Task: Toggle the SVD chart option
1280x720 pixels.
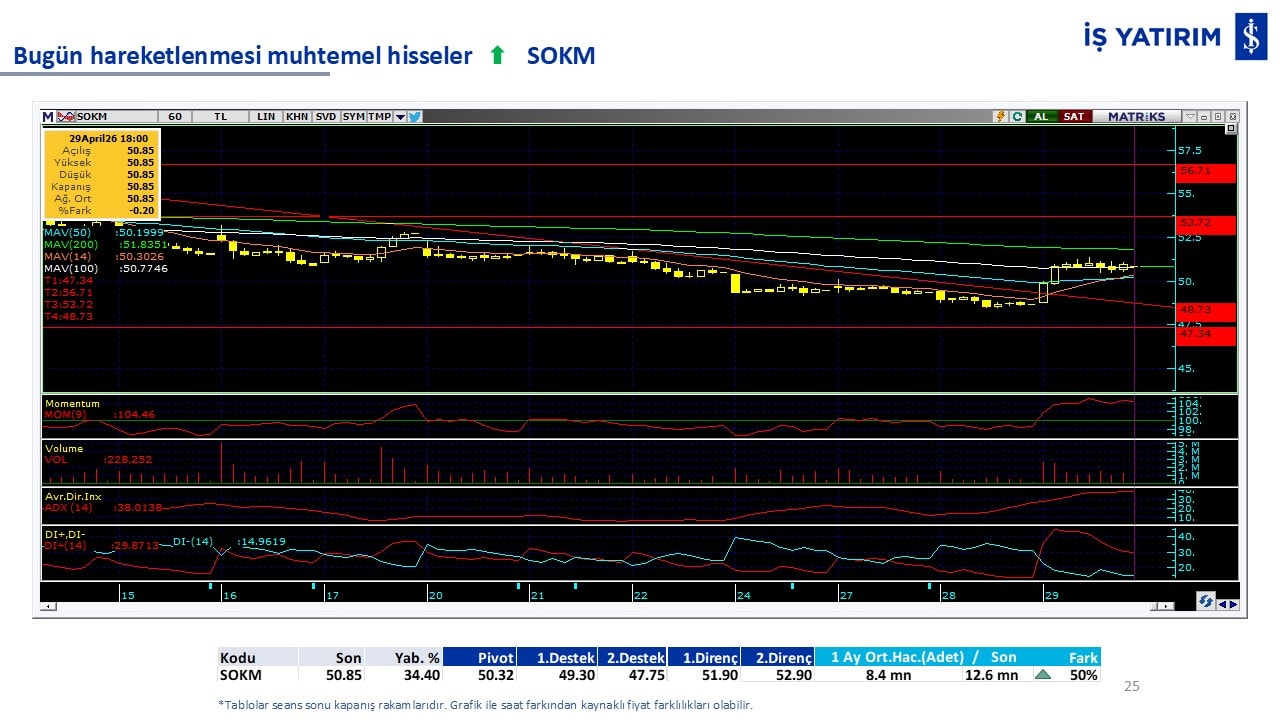Action: 326,116
